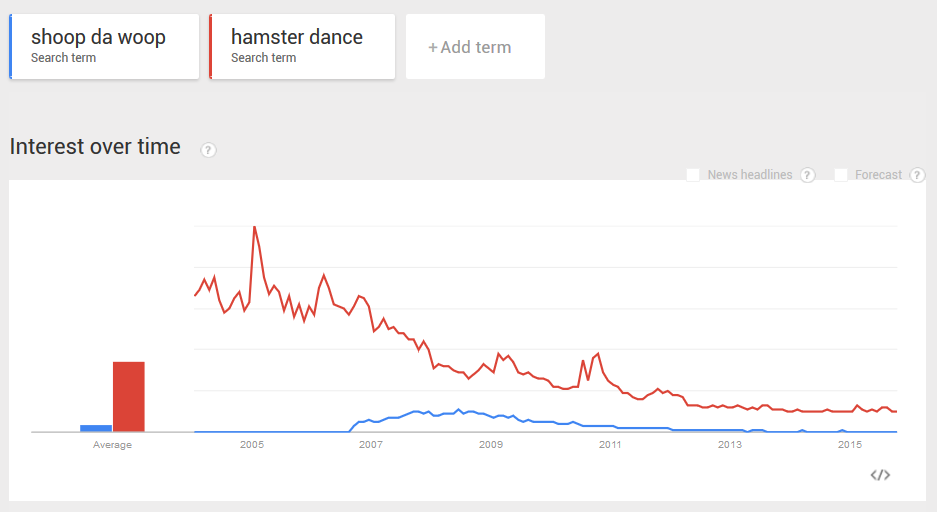Image resolution: width=937 pixels, height=512 pixels.
Task: Open help icon beside Interest over time
Action: [208, 150]
